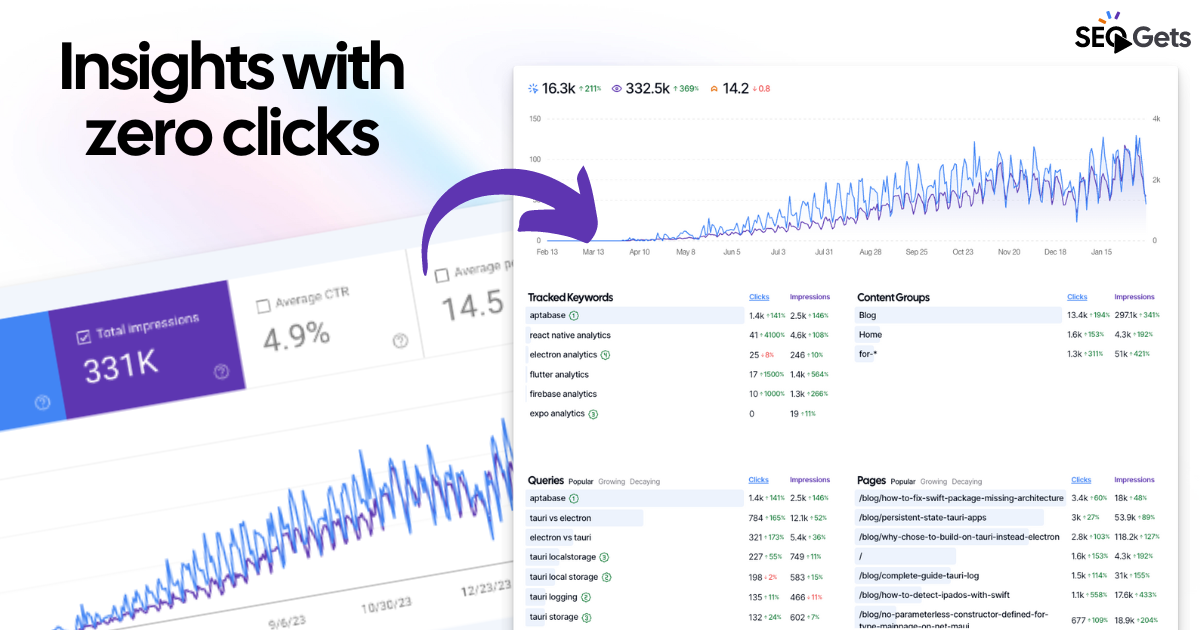Click position badge next to electron analytics
The image size is (1200, 630).
click(605, 355)
